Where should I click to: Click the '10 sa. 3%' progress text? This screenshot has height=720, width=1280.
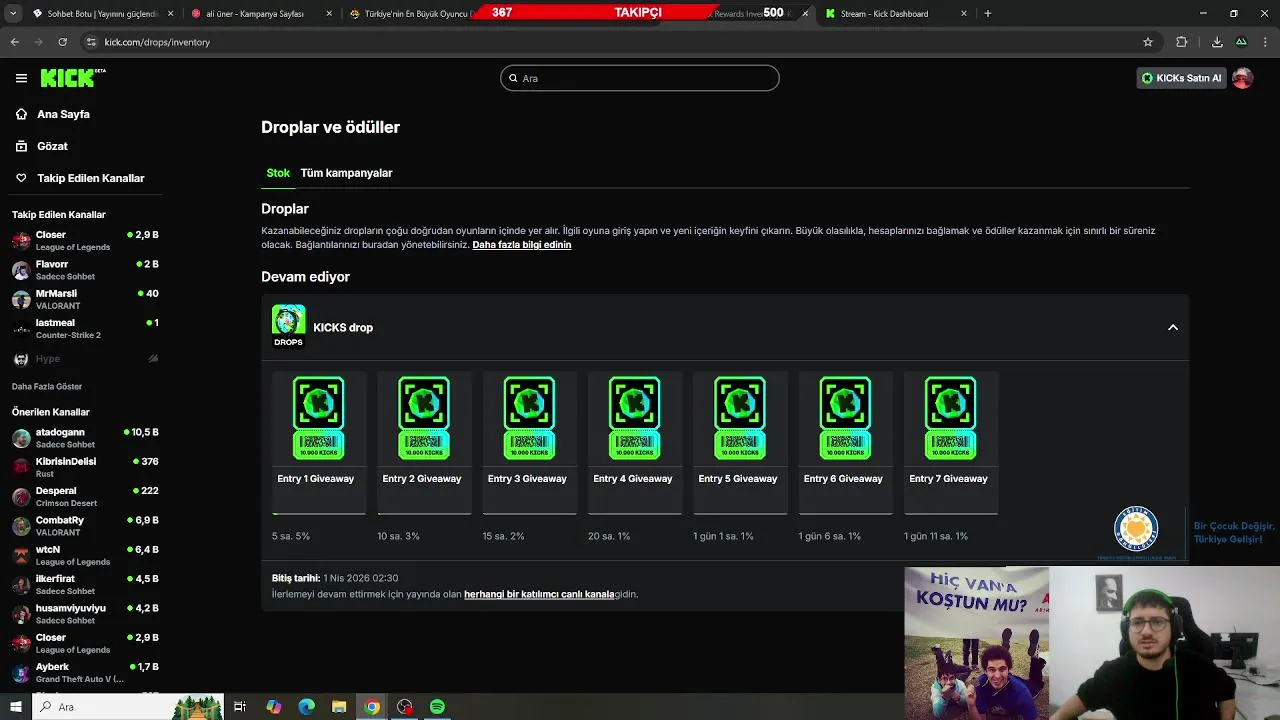[x=398, y=536]
